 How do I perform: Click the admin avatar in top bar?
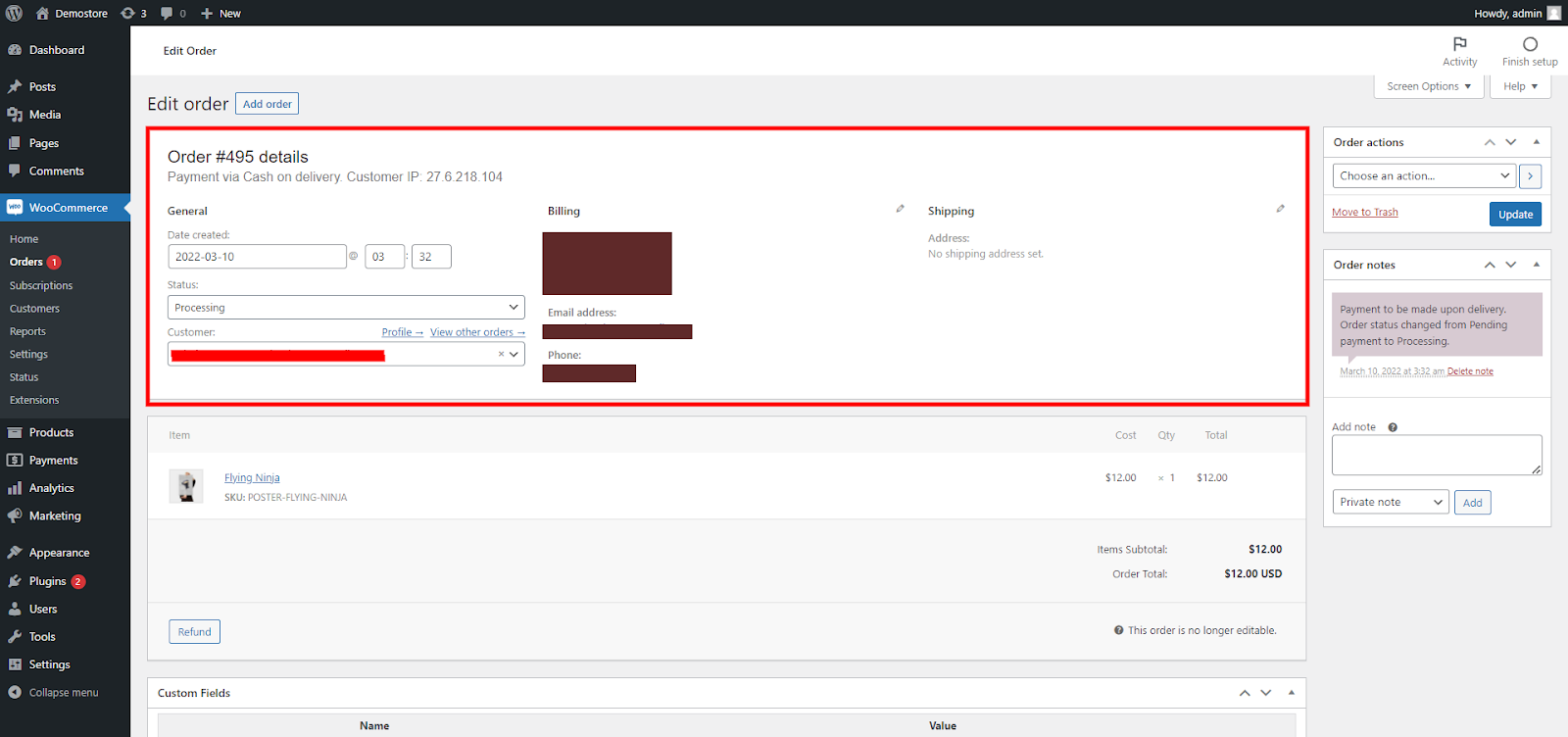tap(1554, 13)
